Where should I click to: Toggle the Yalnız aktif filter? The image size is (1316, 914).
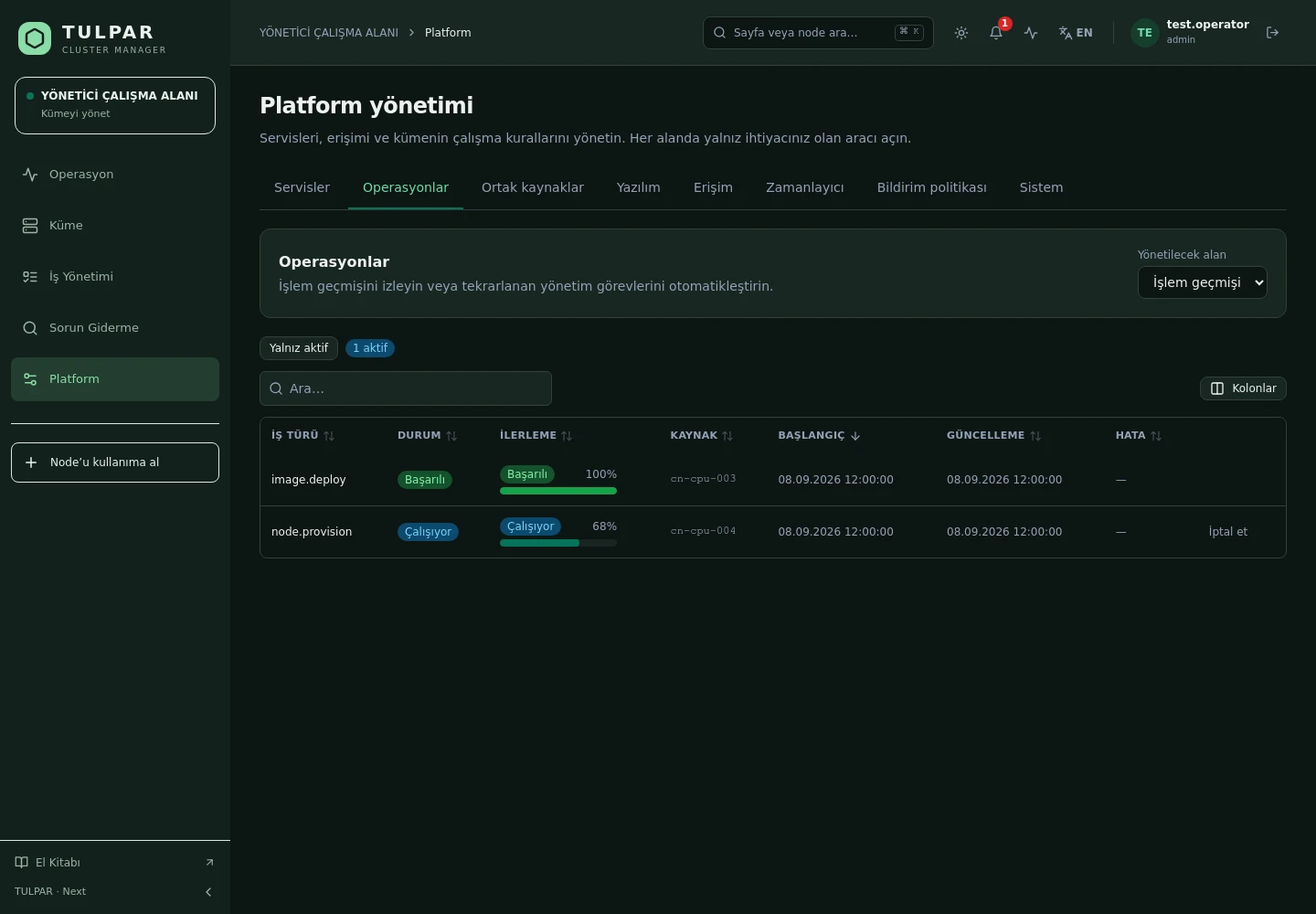click(x=299, y=348)
